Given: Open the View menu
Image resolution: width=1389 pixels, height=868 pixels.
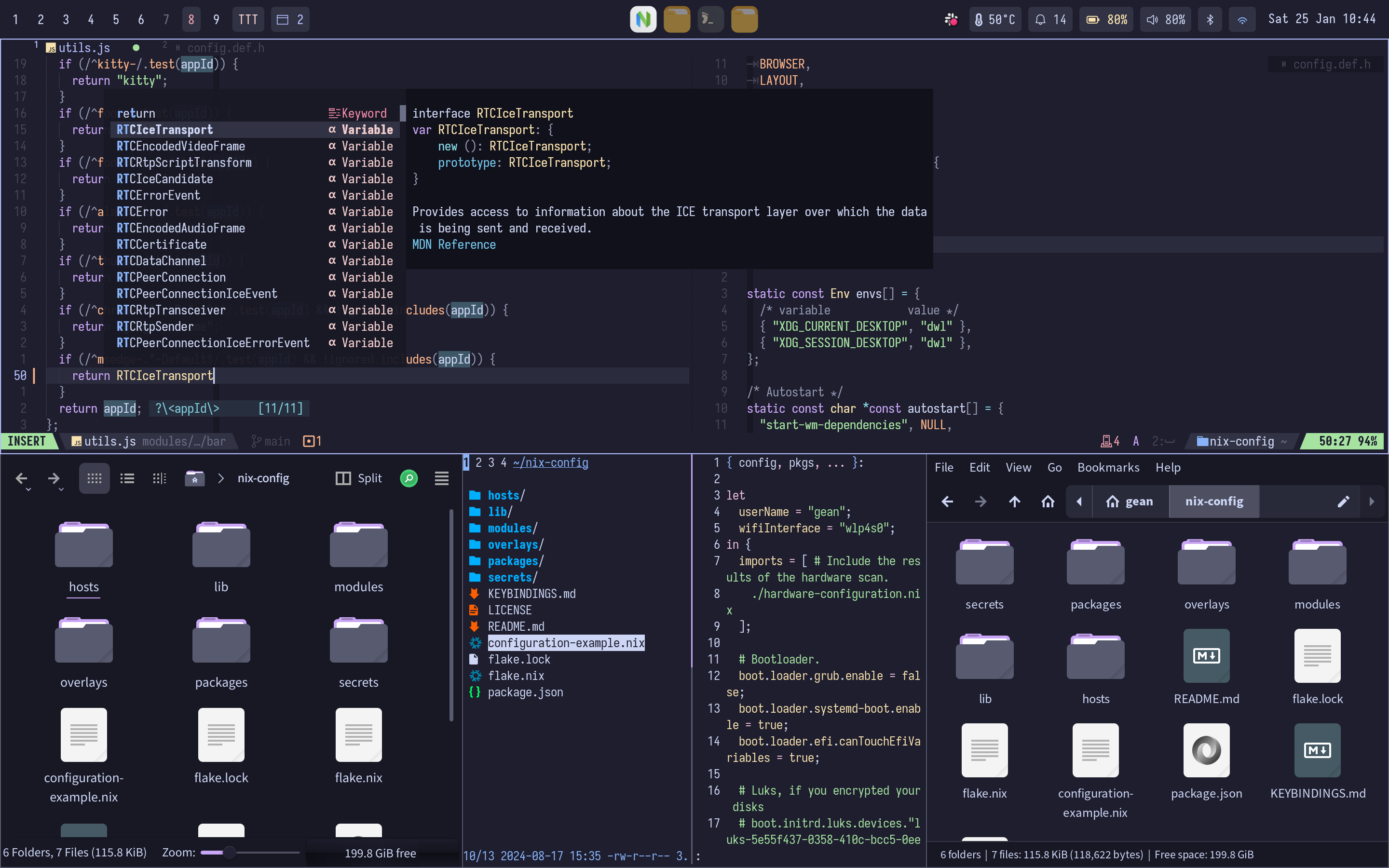Looking at the screenshot, I should coord(1018,467).
